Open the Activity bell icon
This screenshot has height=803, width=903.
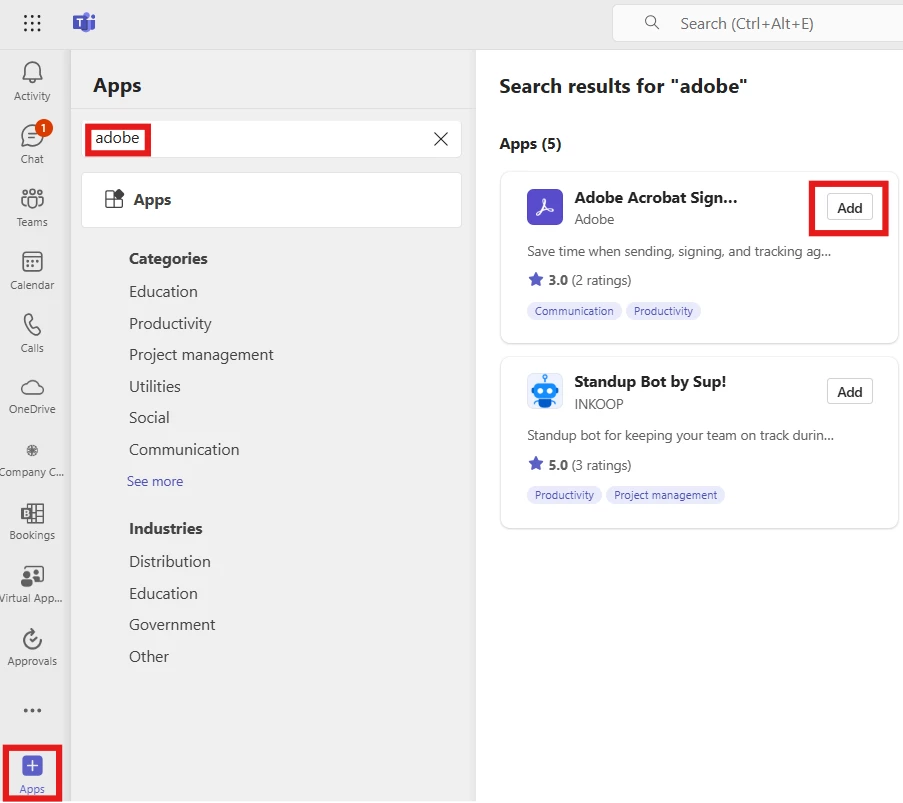coord(32,82)
